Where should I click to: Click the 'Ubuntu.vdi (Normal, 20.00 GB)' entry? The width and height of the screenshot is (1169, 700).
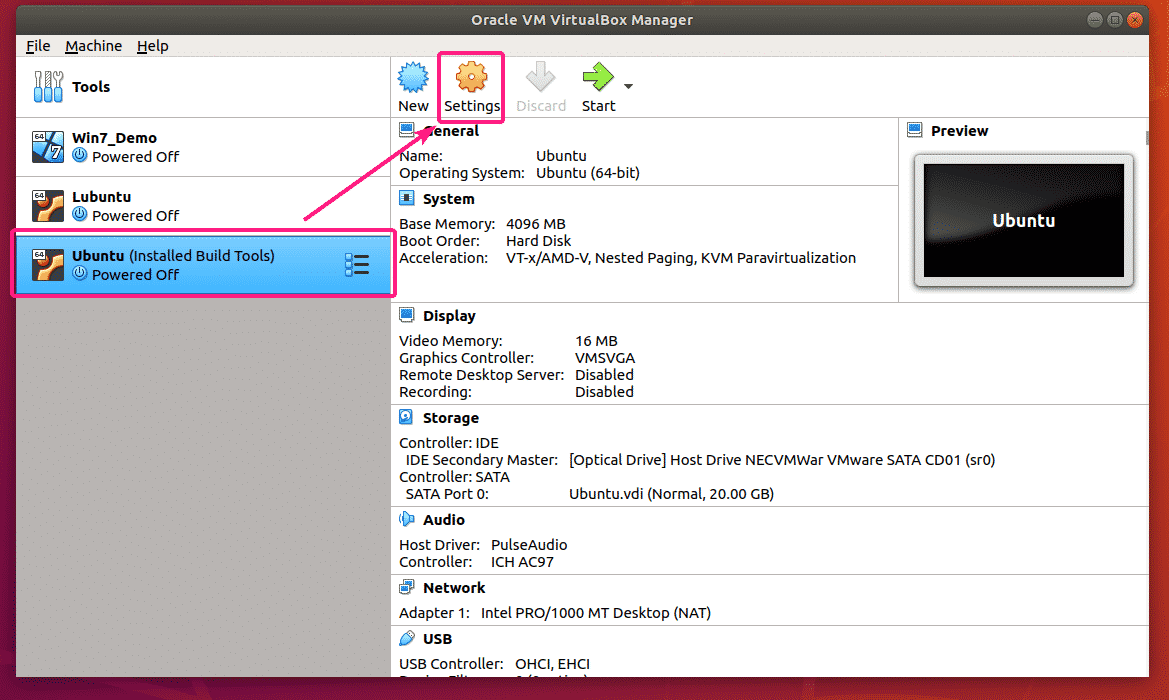point(671,494)
